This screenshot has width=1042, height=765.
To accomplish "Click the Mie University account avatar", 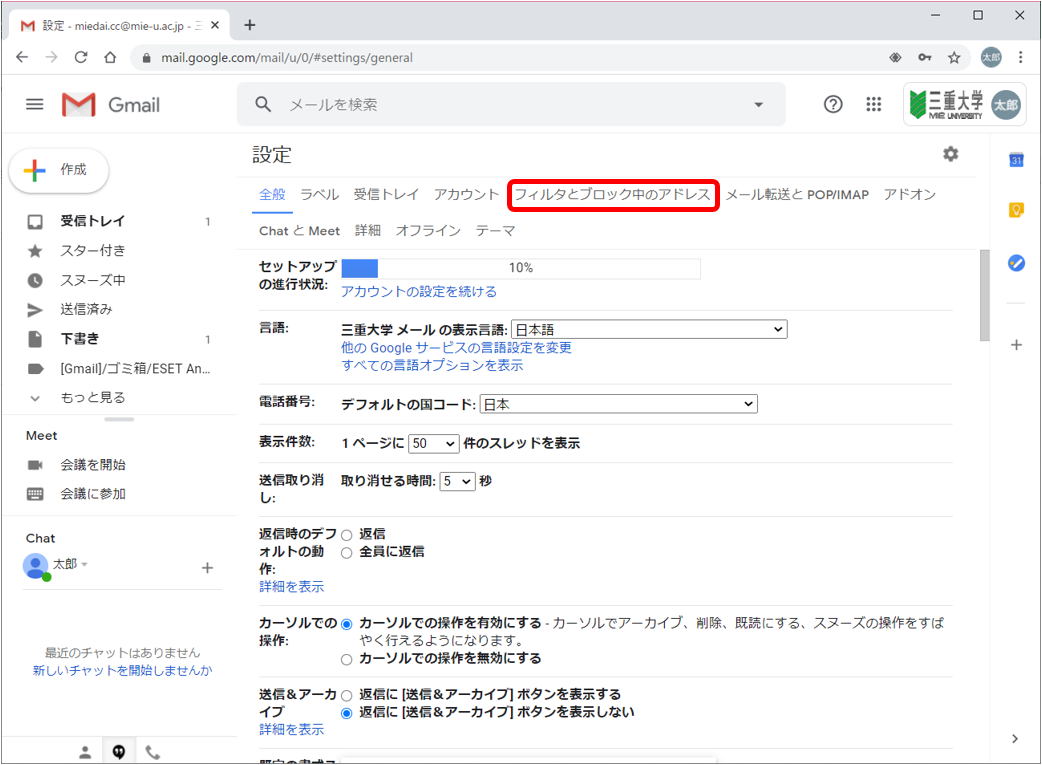I will point(1005,104).
